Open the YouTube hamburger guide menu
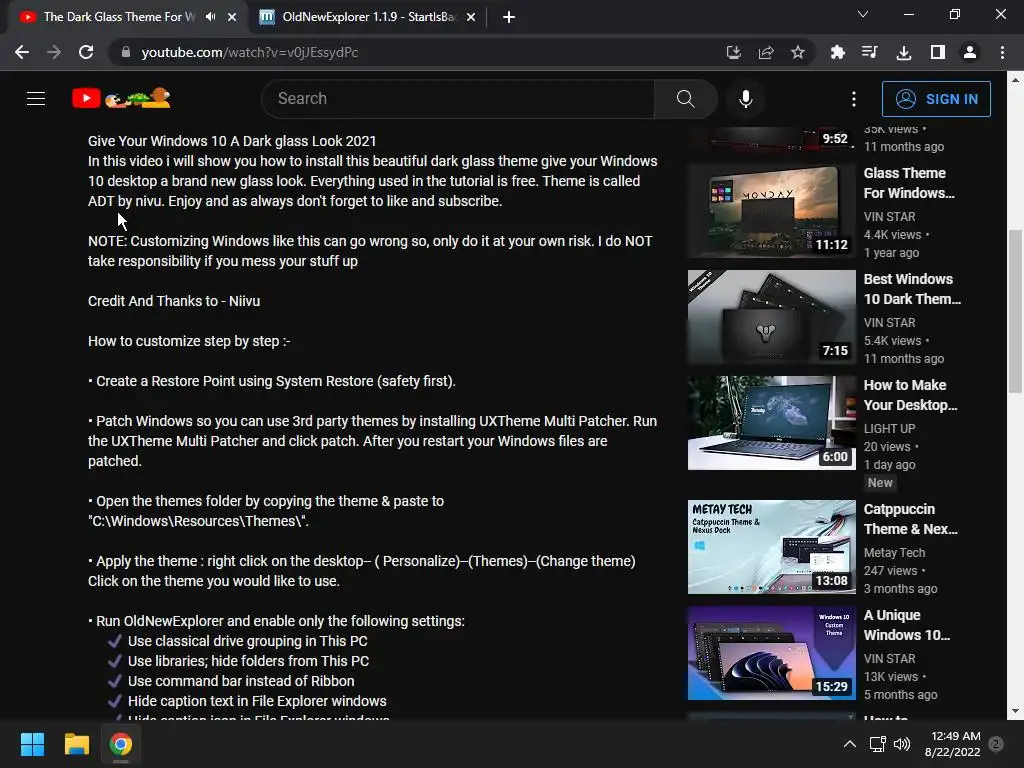The image size is (1024, 768). tap(36, 99)
